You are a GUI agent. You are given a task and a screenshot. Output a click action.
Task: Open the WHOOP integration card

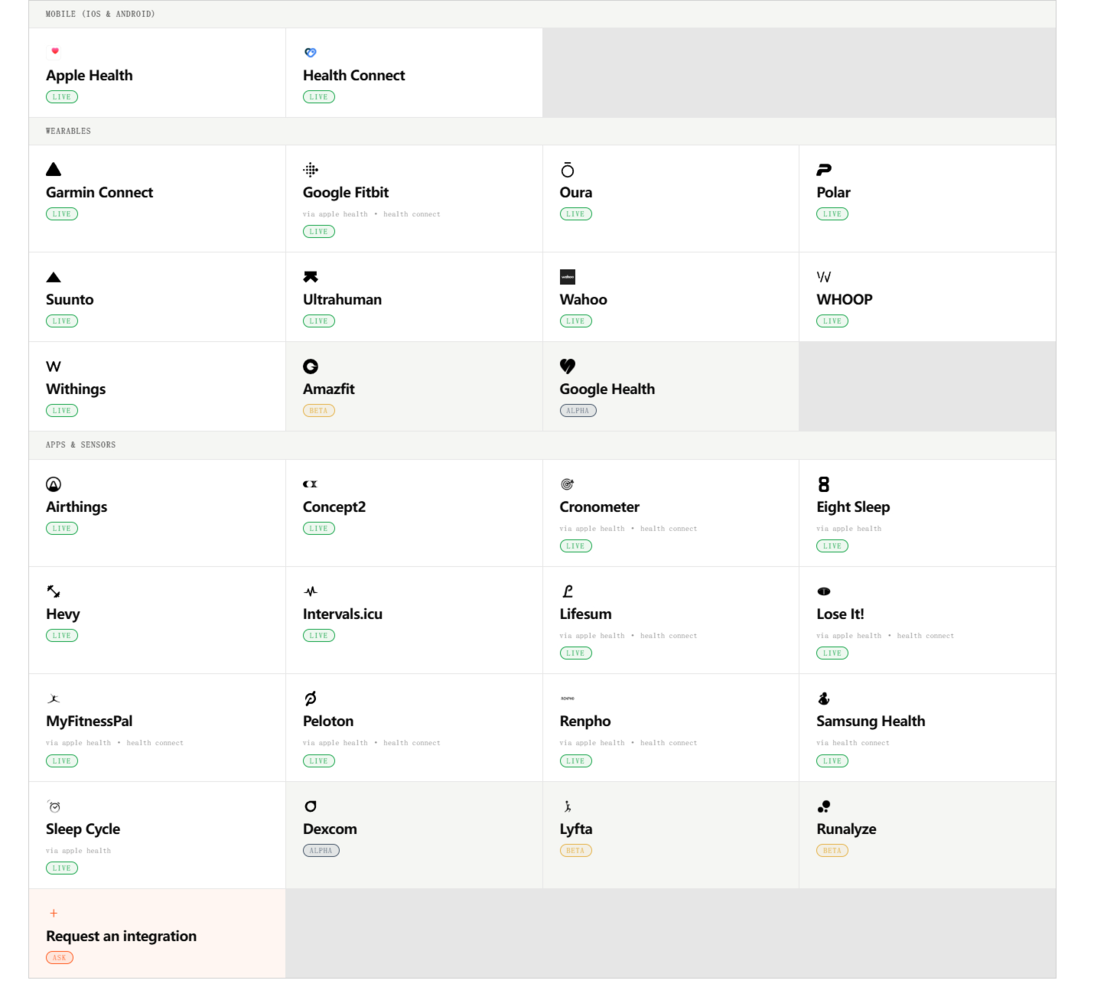[927, 297]
